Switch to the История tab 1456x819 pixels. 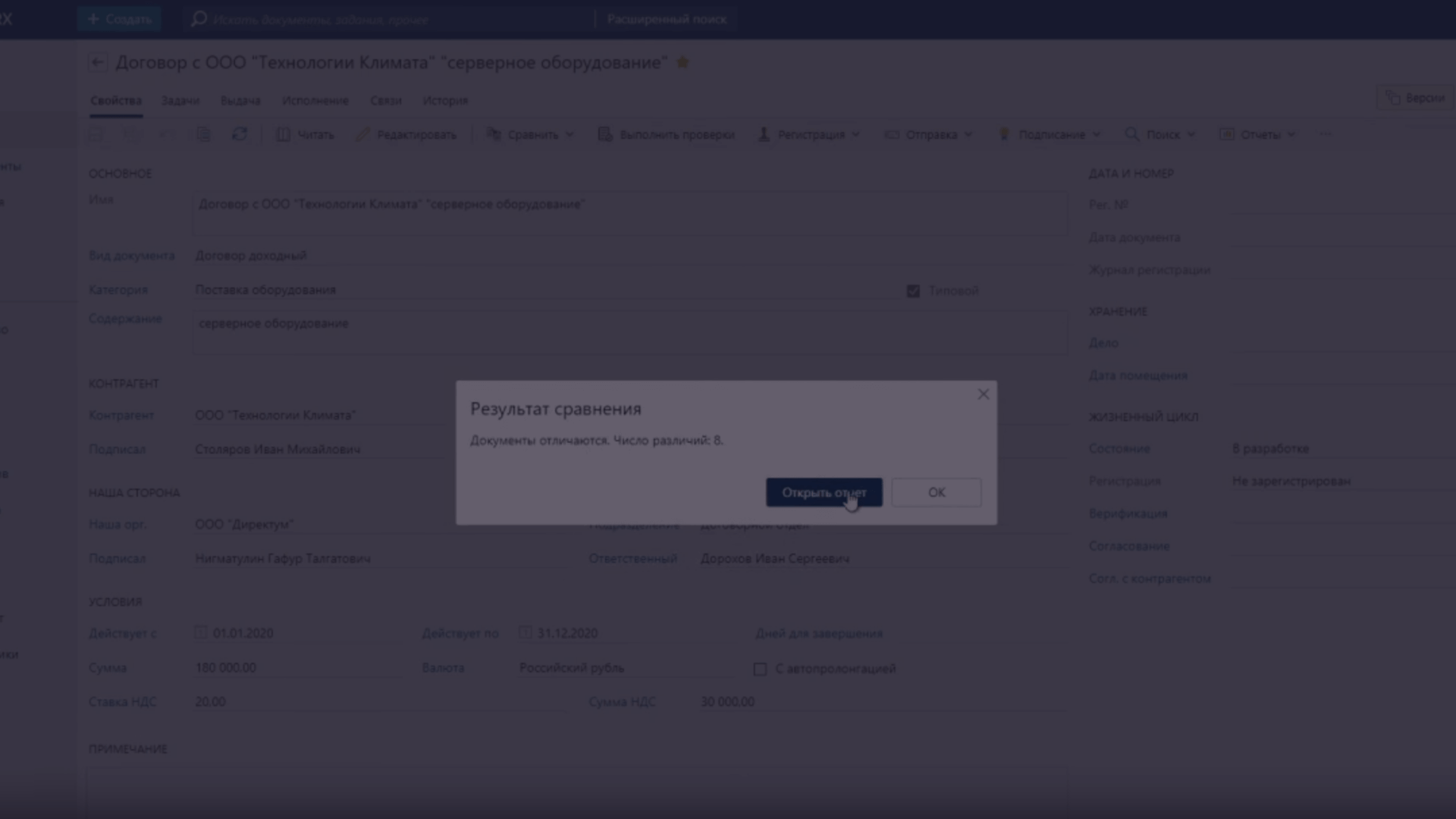coord(445,101)
